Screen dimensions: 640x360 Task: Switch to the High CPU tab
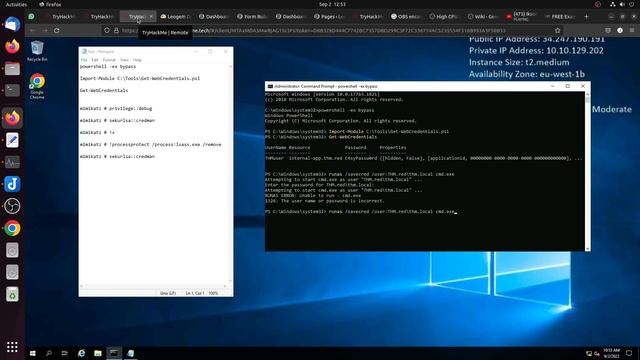click(444, 17)
